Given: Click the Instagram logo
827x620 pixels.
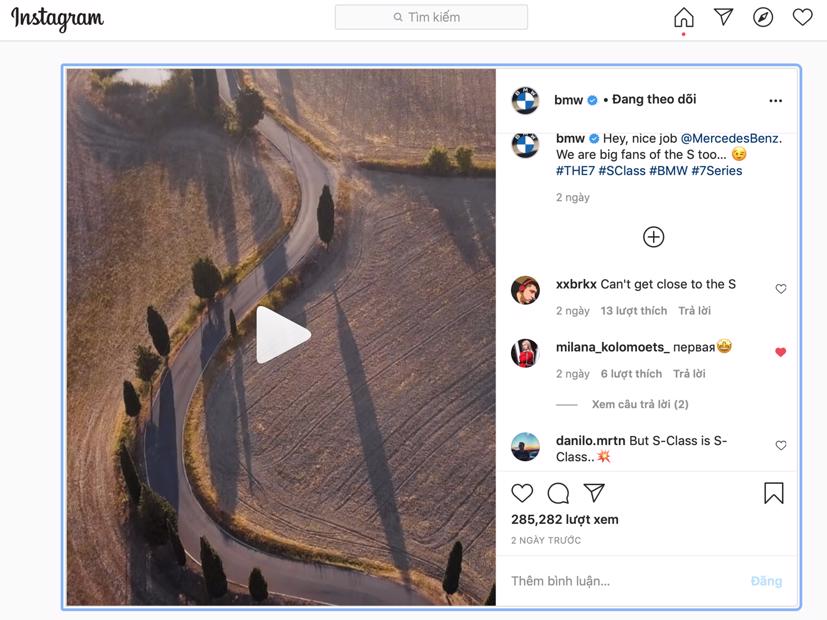Looking at the screenshot, I should click(57, 18).
